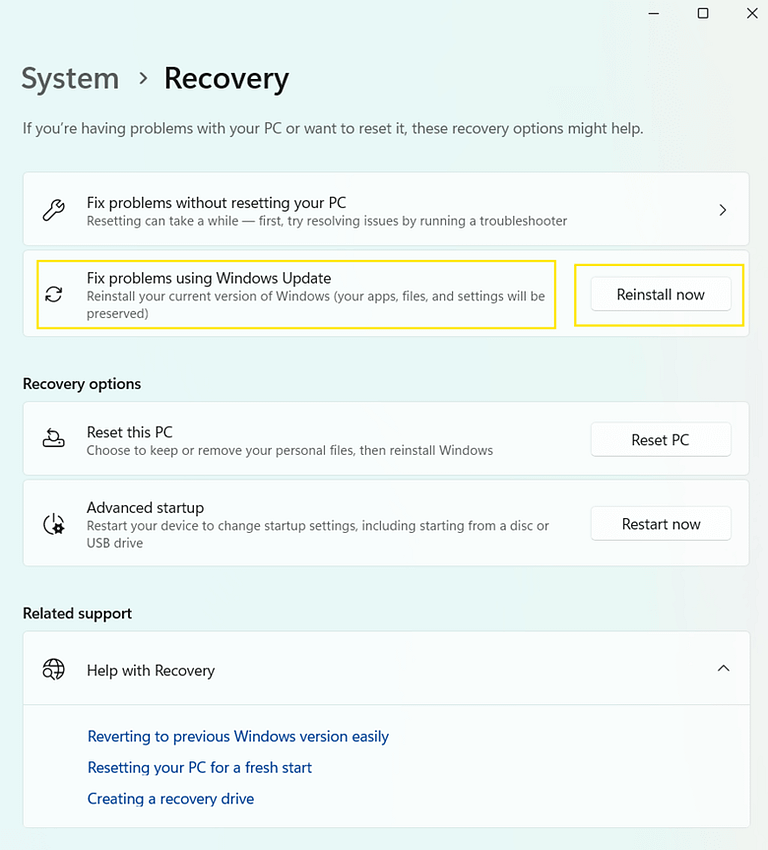The image size is (768, 850).
Task: Collapse the Help with Recovery section
Action: tap(722, 668)
